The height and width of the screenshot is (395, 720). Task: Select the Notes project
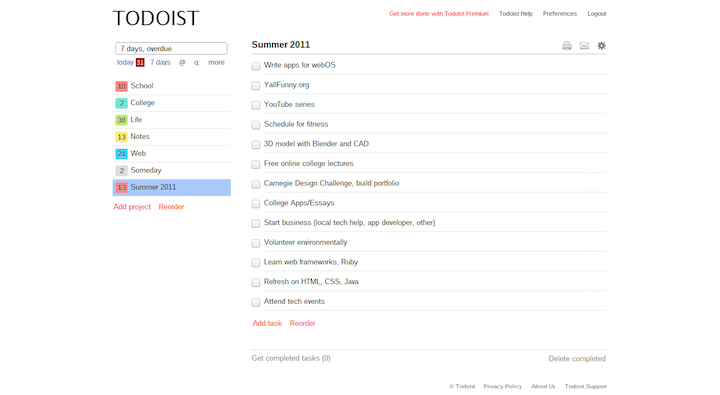[172, 137]
